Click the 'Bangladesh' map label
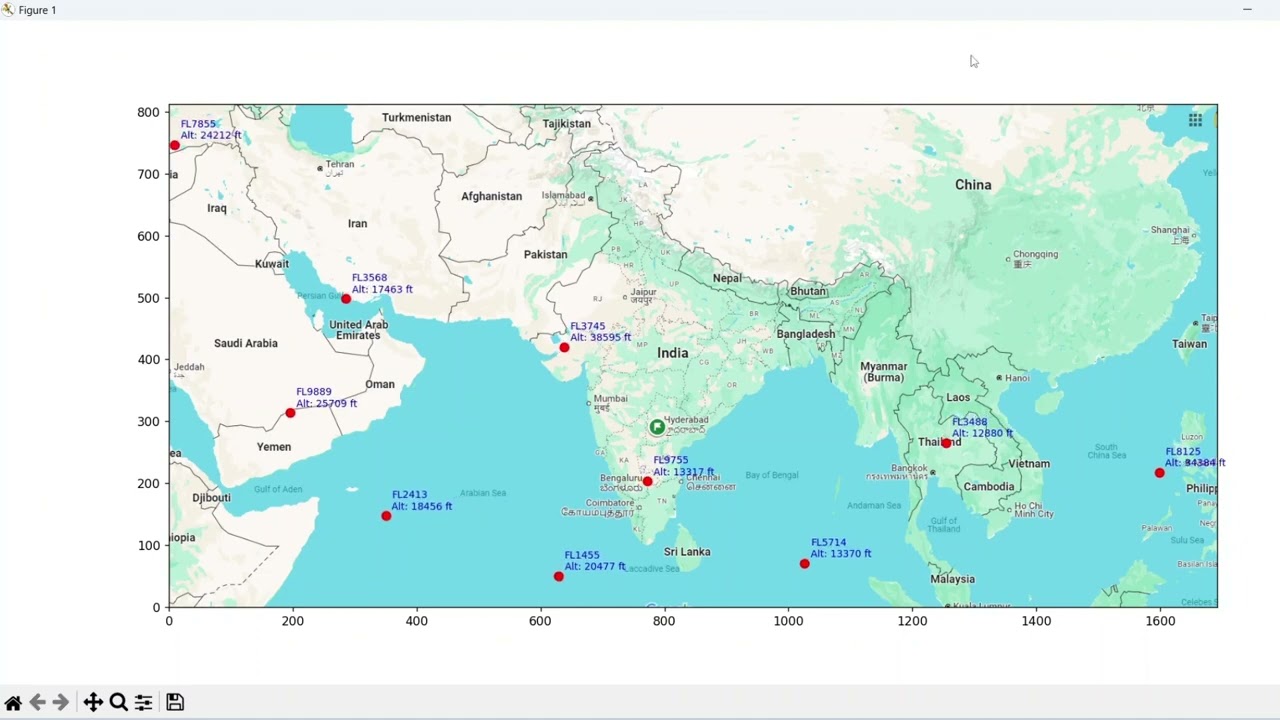Viewport: 1280px width, 720px height. tap(806, 333)
